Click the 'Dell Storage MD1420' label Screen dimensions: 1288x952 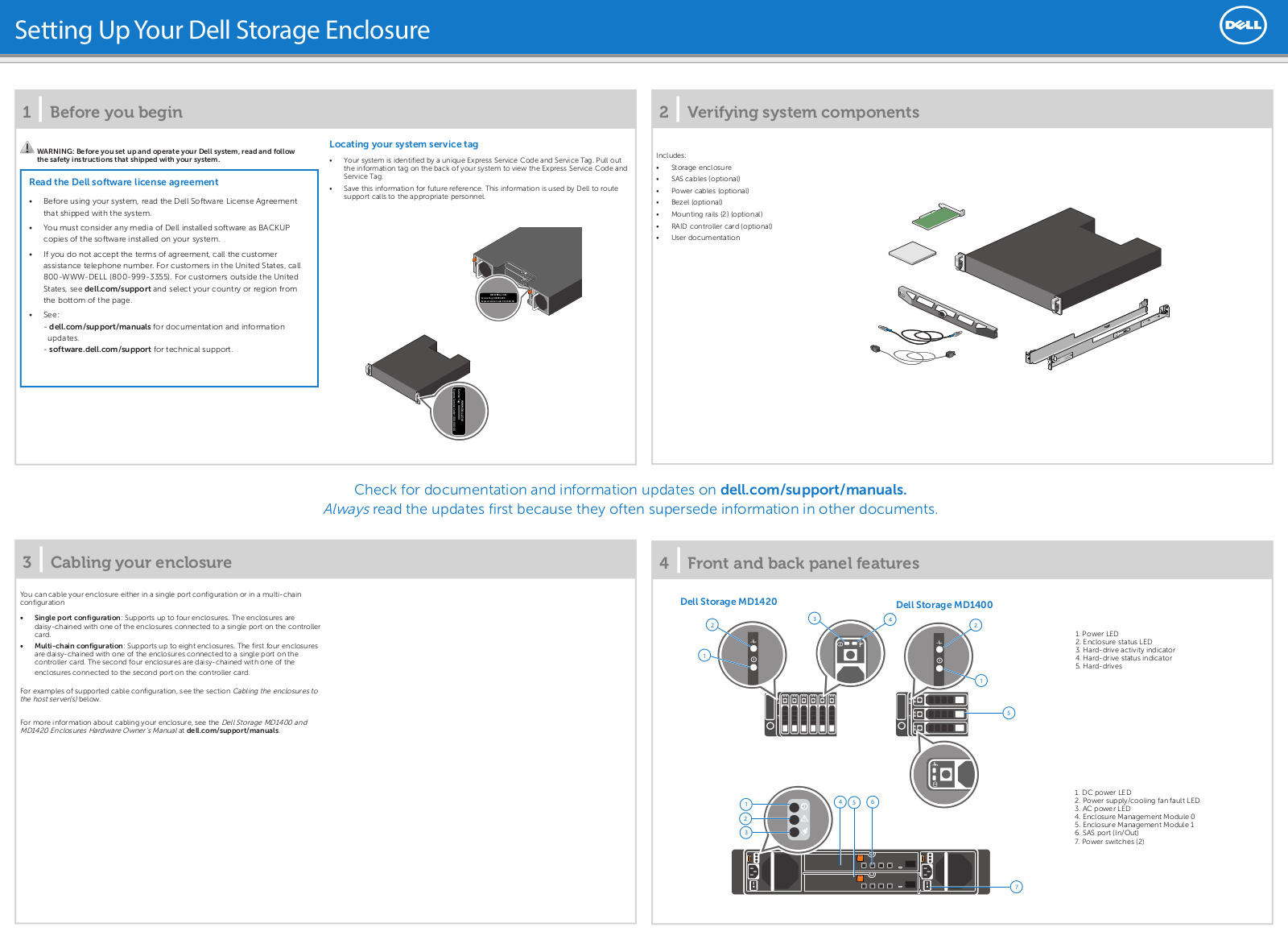coord(729,602)
